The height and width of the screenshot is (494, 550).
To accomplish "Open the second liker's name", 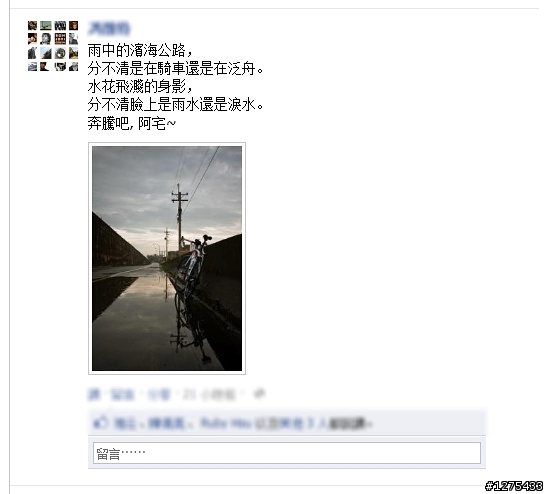I will [166, 423].
